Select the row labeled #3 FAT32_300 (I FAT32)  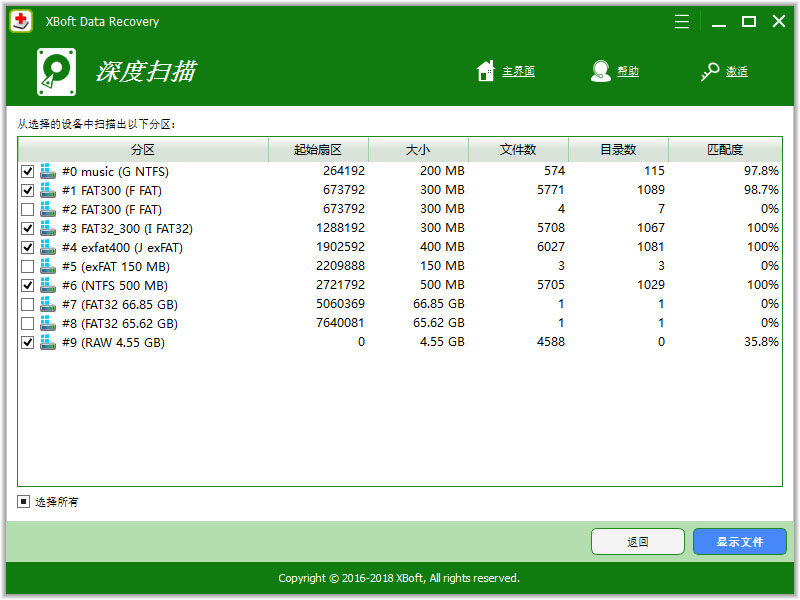[x=399, y=228]
